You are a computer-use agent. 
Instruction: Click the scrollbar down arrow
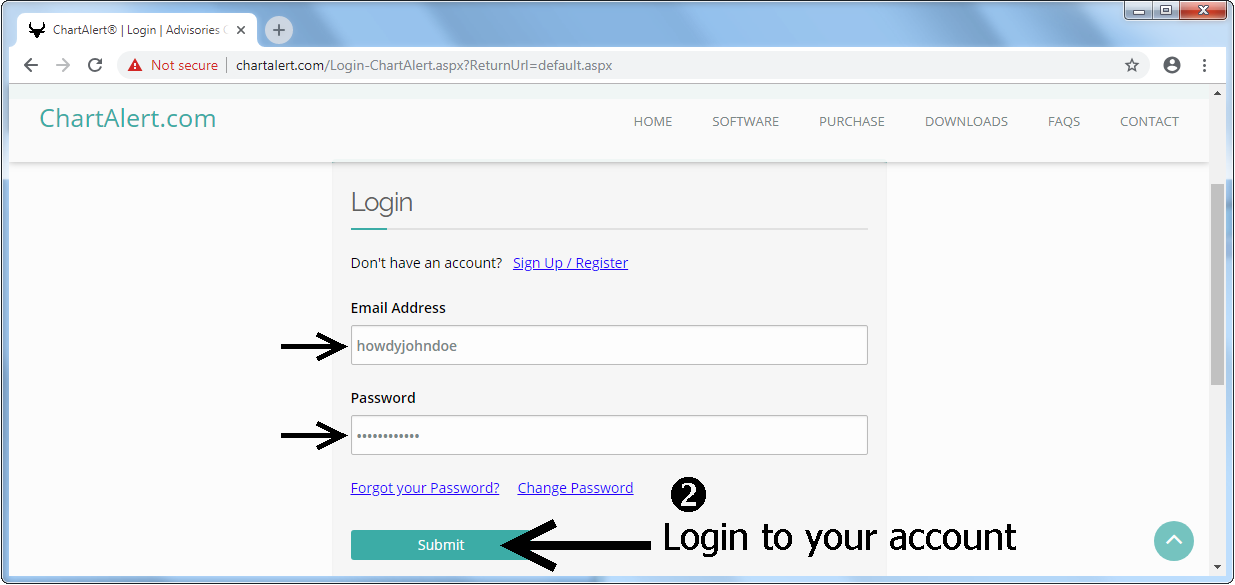coord(1217,567)
